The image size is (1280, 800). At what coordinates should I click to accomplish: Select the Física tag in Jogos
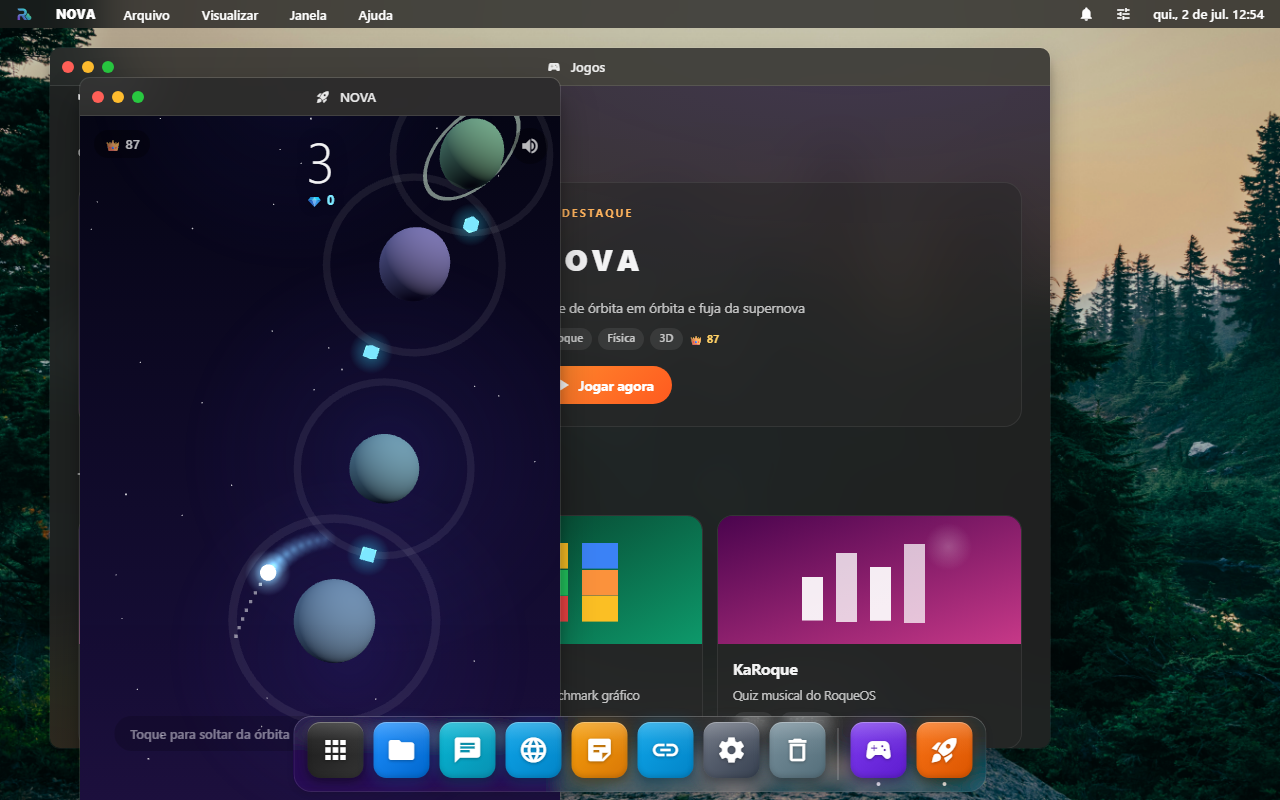621,339
